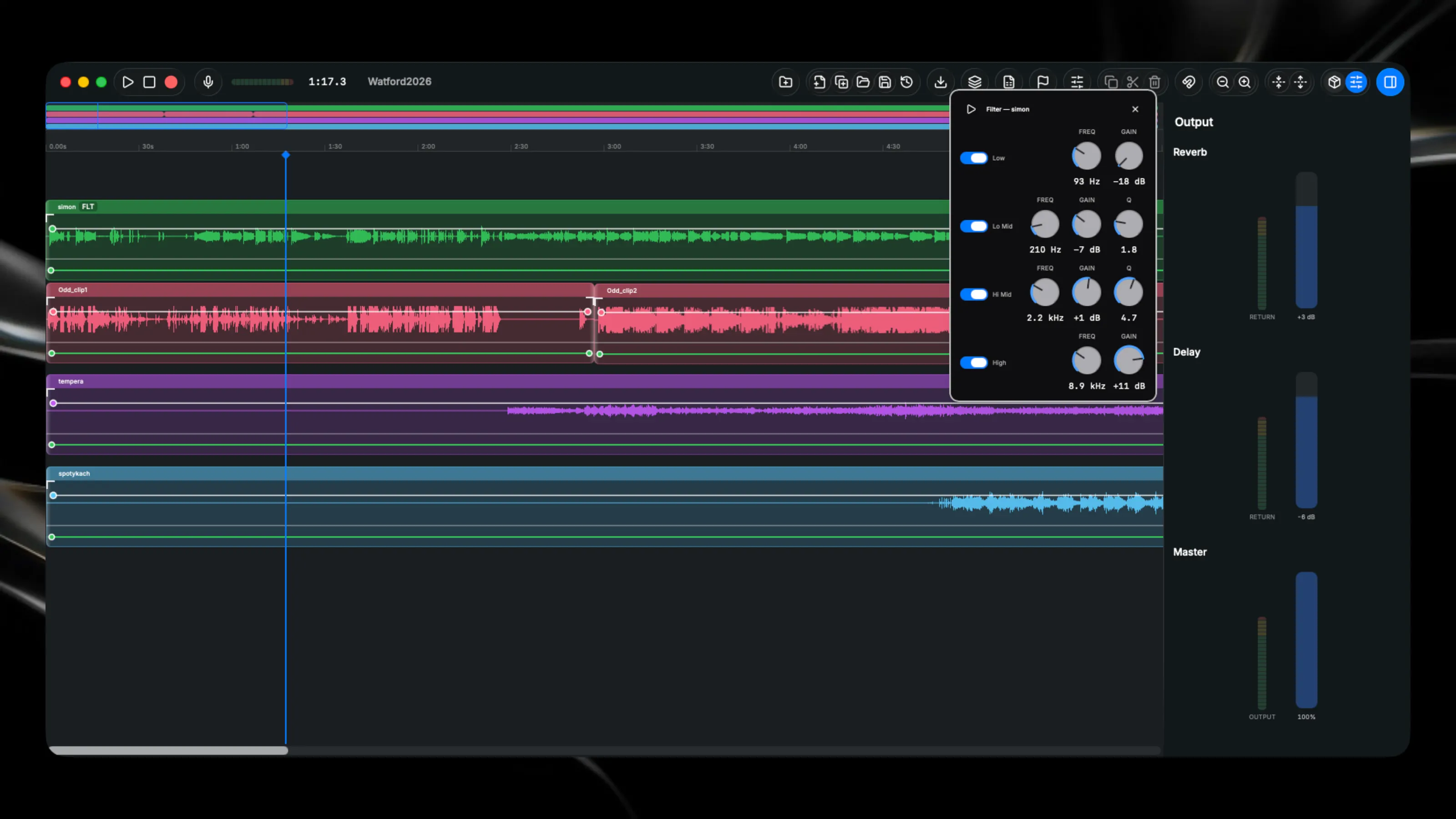Click the blue playhead marker on the ruler
This screenshot has width=1456, height=819.
click(x=286, y=155)
